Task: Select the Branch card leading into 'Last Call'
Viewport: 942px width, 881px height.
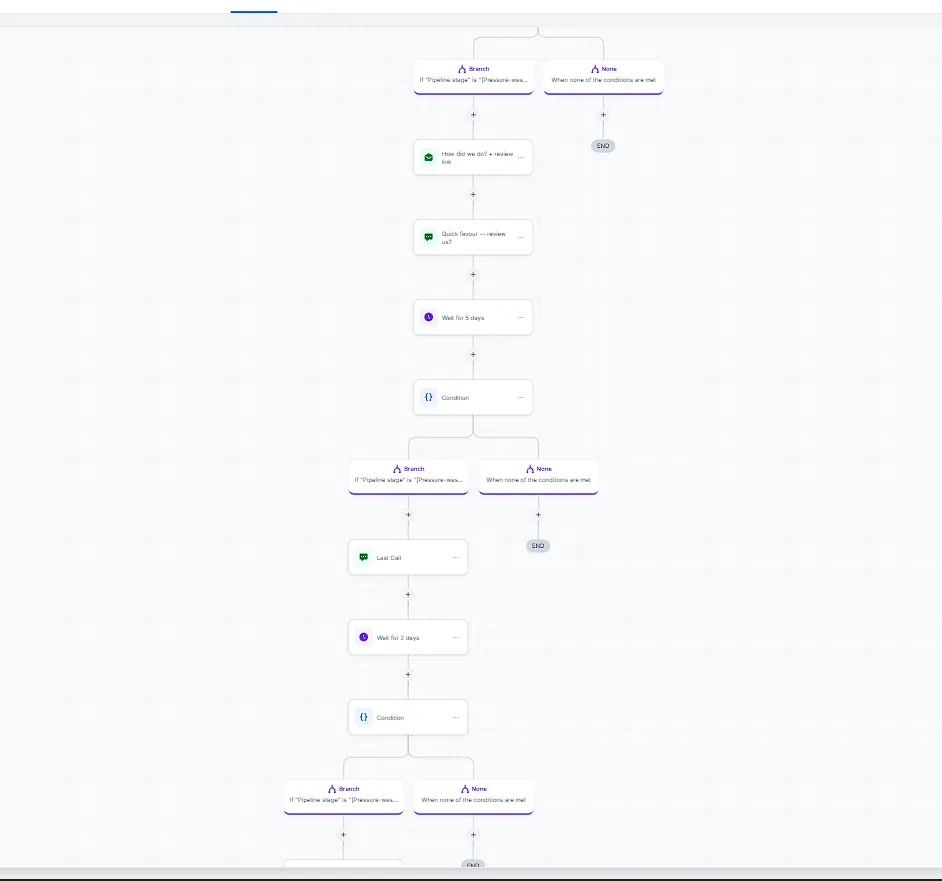Action: [x=409, y=477]
